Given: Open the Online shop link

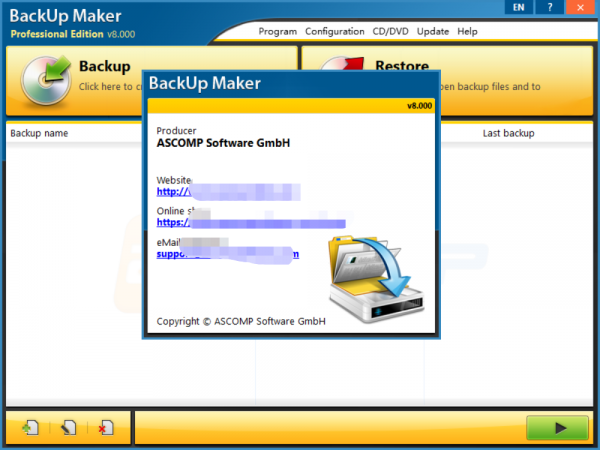Looking at the screenshot, I should point(250,222).
